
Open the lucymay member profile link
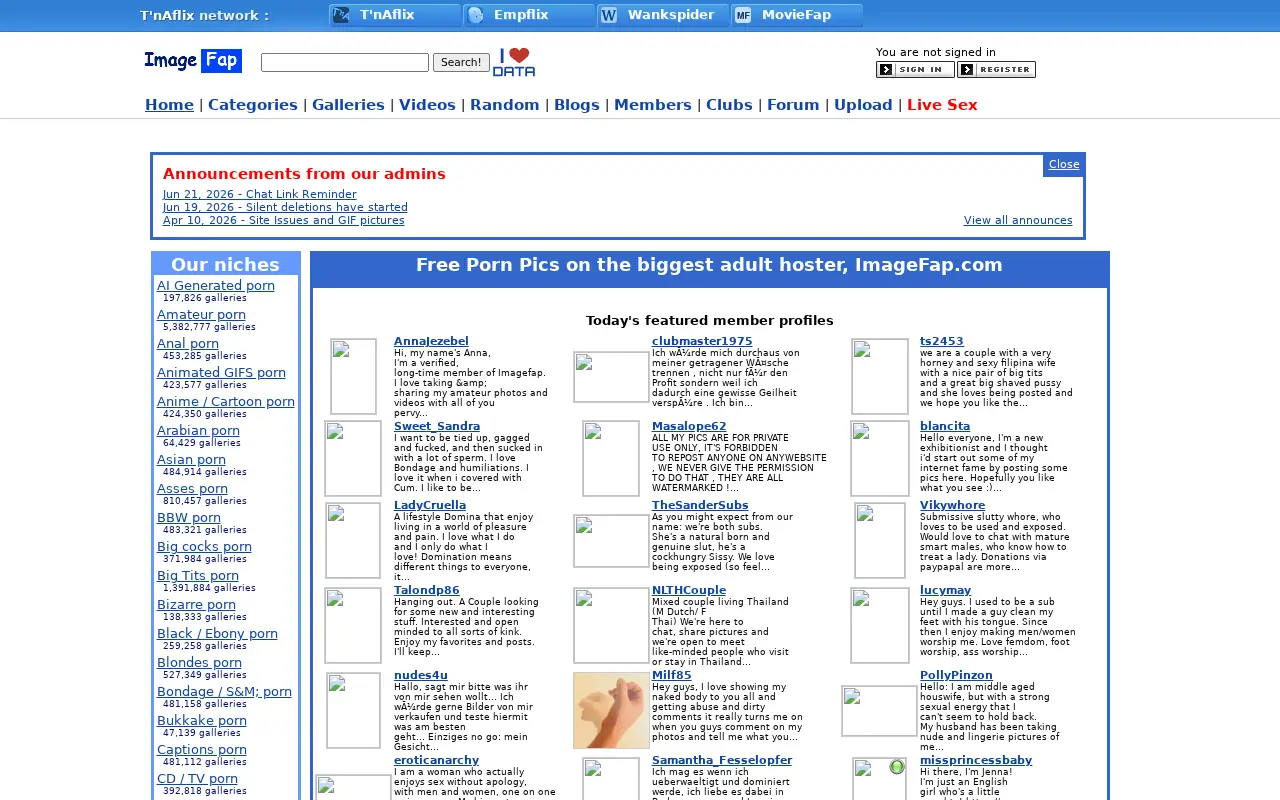point(946,591)
